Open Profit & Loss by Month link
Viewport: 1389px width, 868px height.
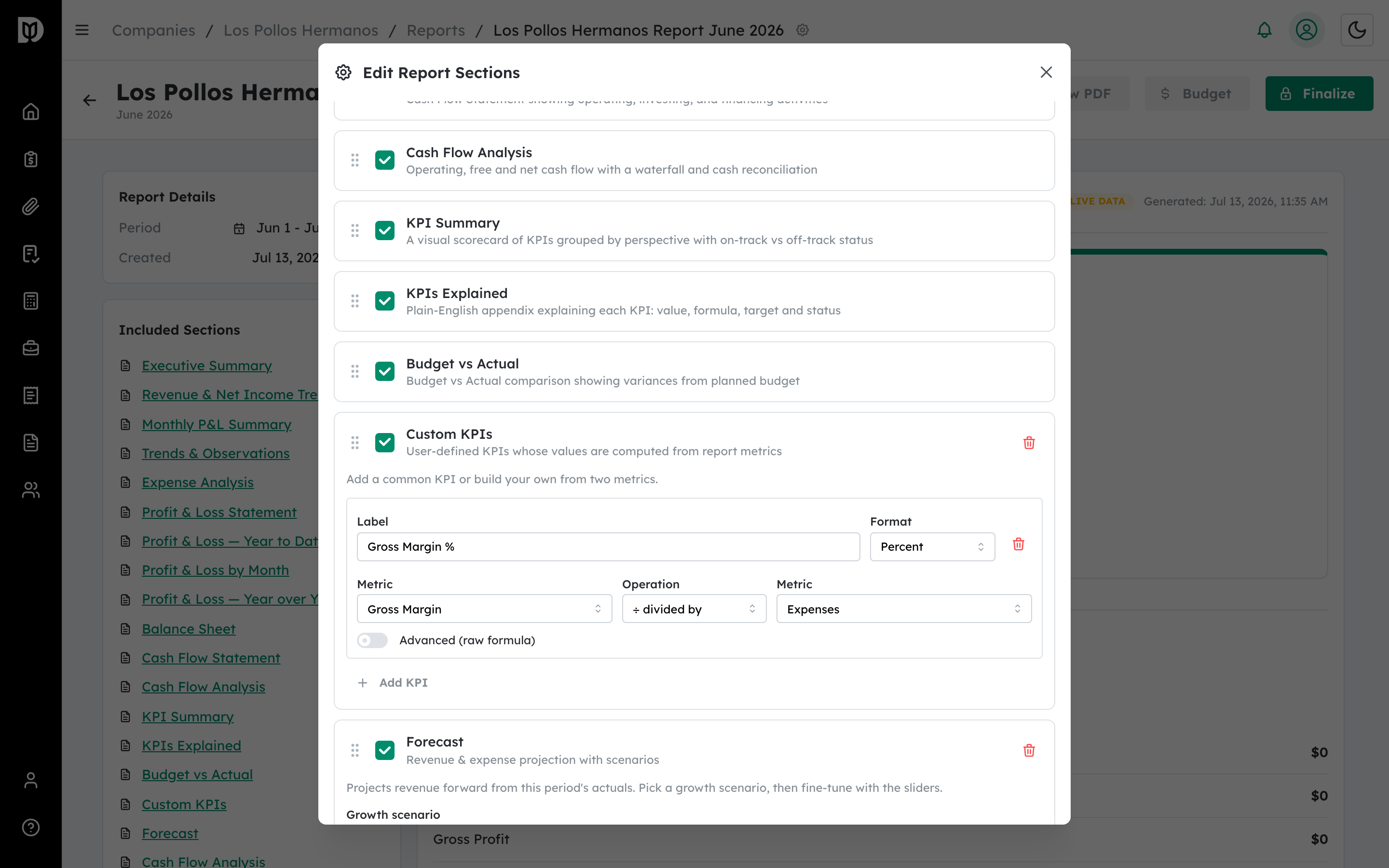(x=215, y=570)
